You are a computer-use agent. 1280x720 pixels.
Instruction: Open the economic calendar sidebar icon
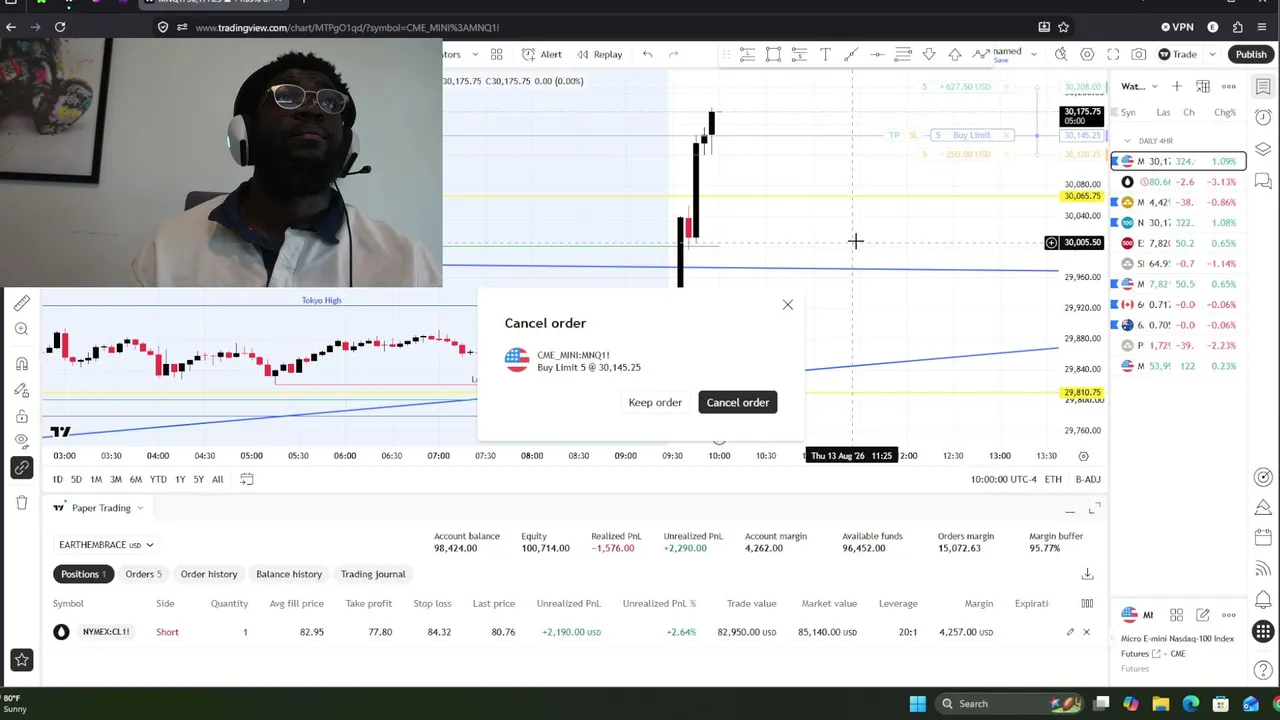pyautogui.click(x=1263, y=537)
